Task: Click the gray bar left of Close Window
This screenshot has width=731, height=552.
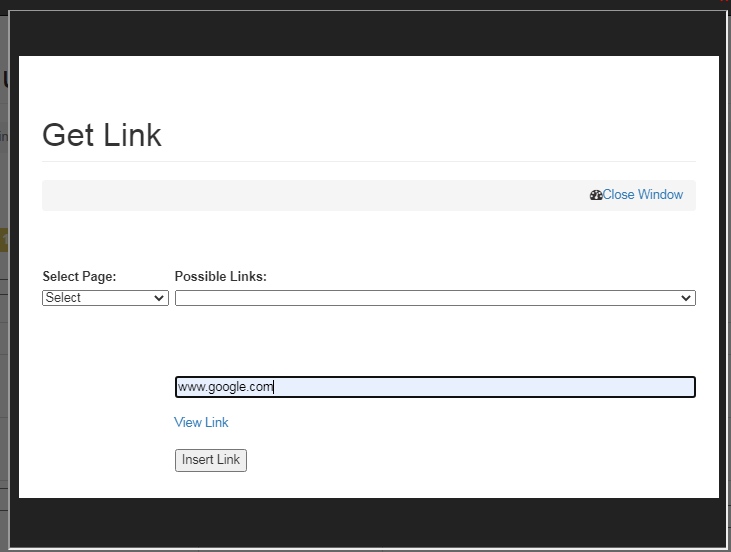Action: point(300,195)
